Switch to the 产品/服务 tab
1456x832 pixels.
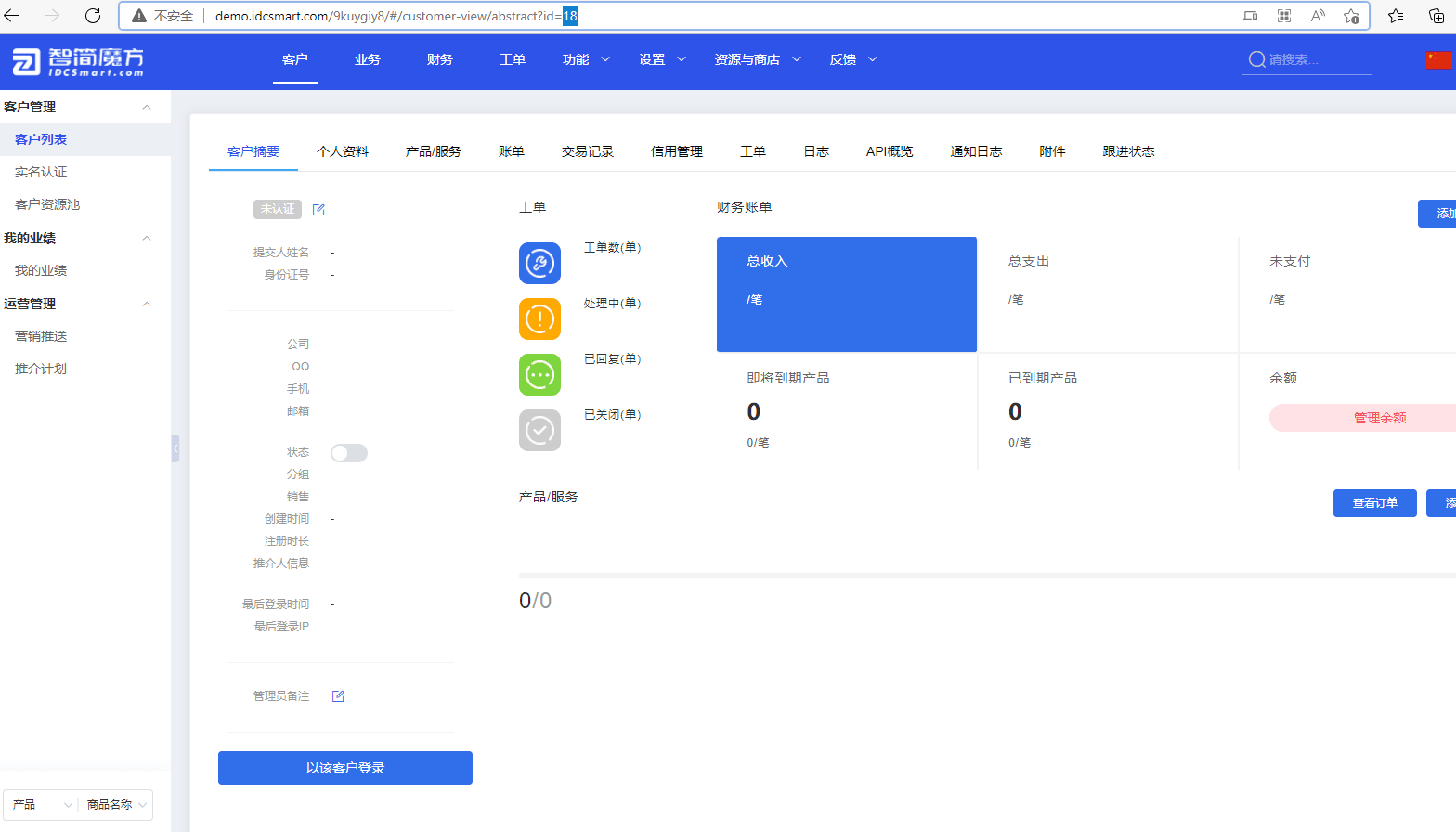(x=434, y=151)
